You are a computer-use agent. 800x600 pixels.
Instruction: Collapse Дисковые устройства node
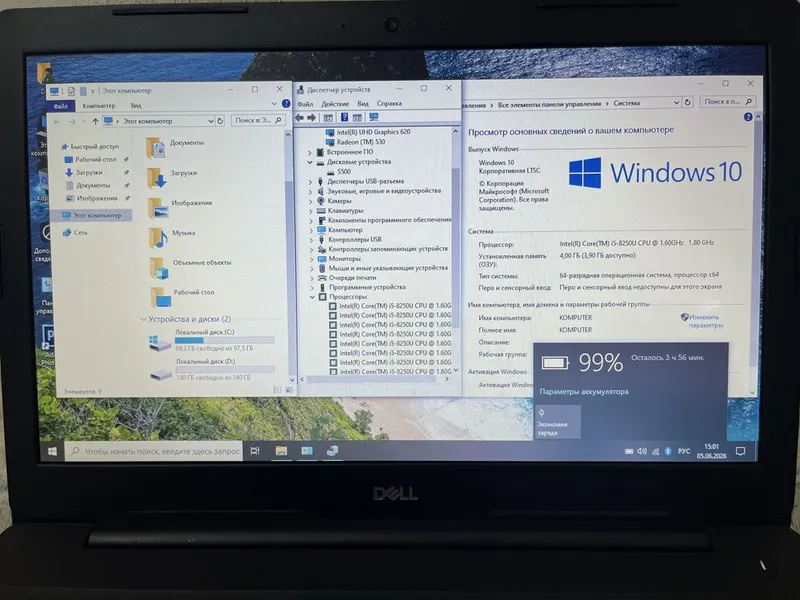tap(310, 162)
